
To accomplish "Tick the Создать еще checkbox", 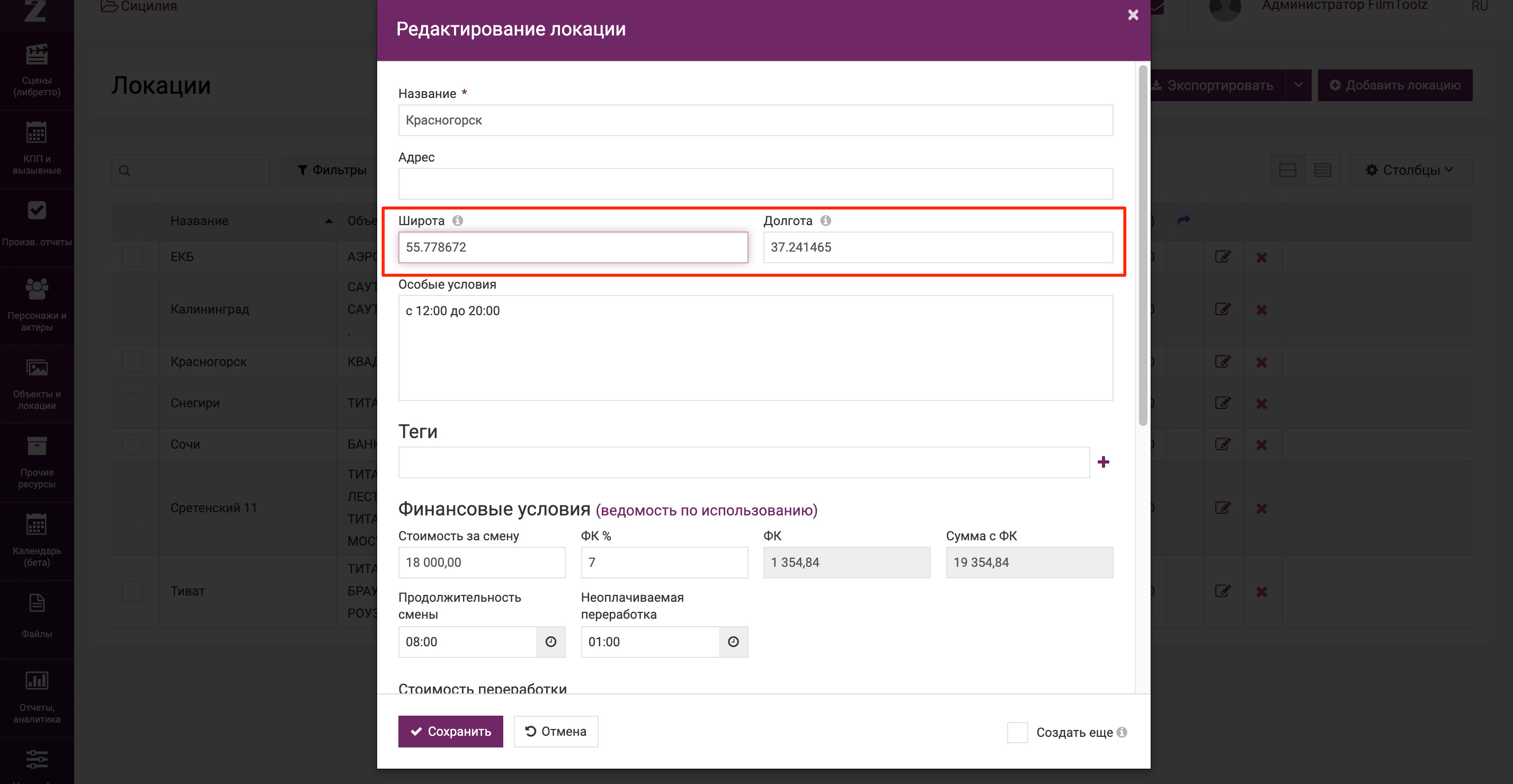I will [1017, 732].
